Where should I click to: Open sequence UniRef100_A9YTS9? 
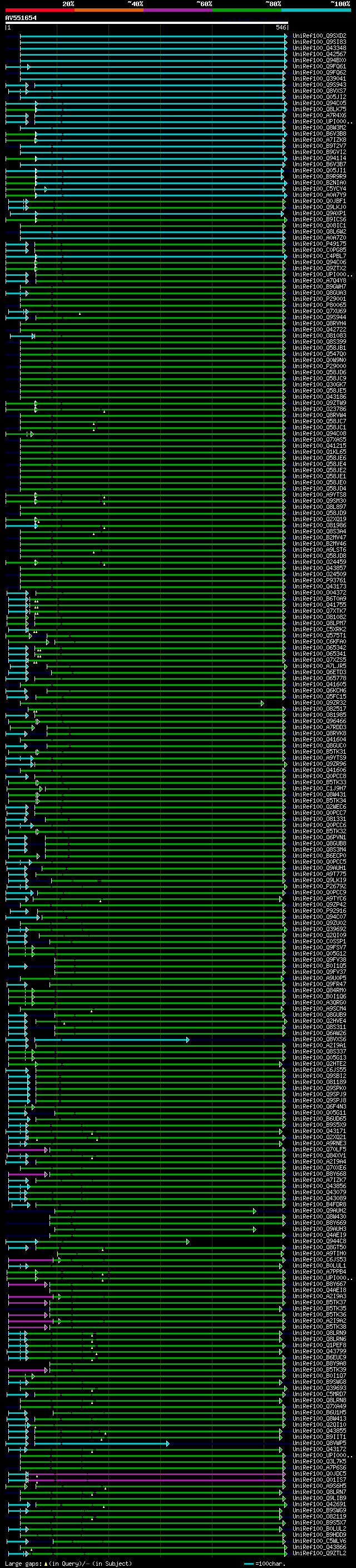(319, 759)
